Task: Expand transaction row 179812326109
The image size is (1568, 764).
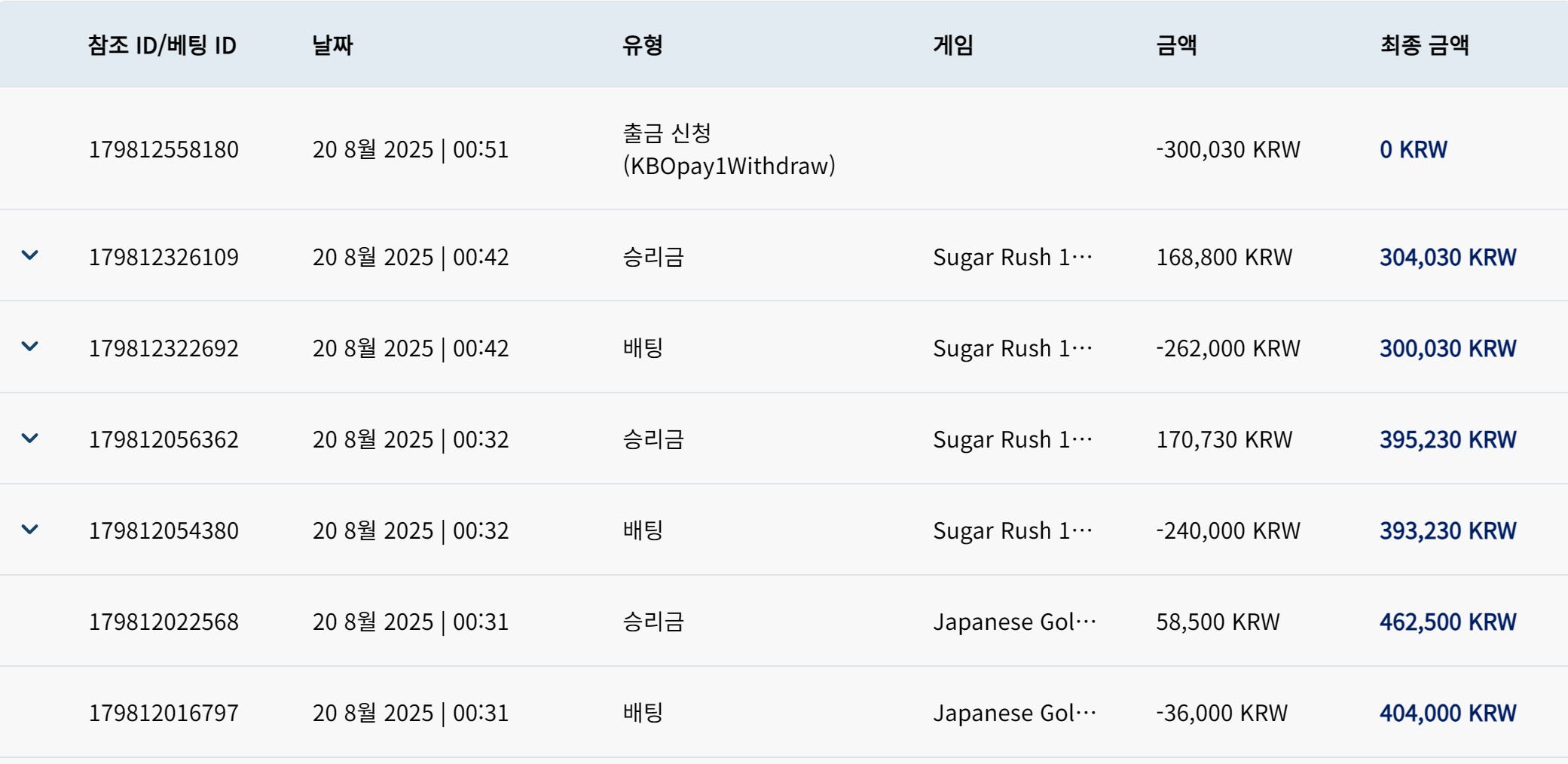Action: (29, 255)
